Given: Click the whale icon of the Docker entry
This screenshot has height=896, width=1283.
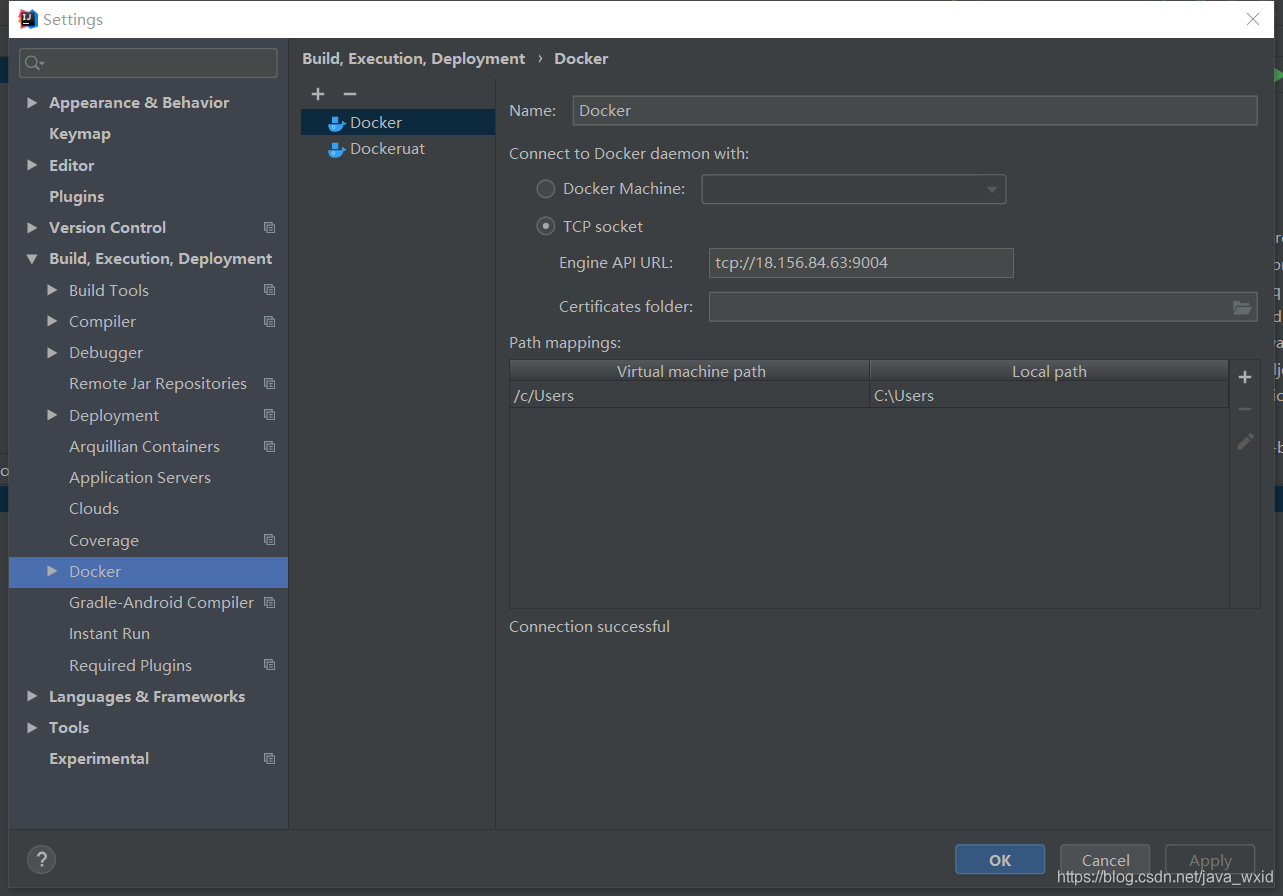Looking at the screenshot, I should 337,123.
